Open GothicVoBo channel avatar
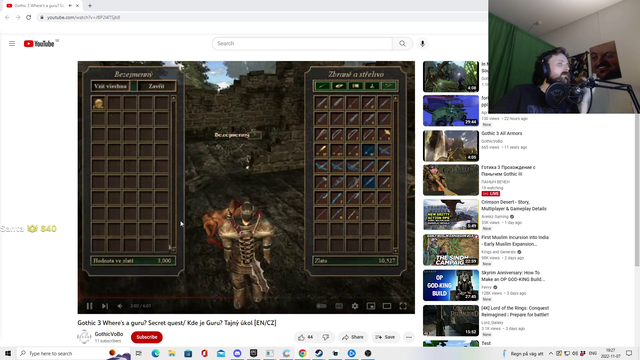Viewport: 640px width, 360px height. [84, 337]
